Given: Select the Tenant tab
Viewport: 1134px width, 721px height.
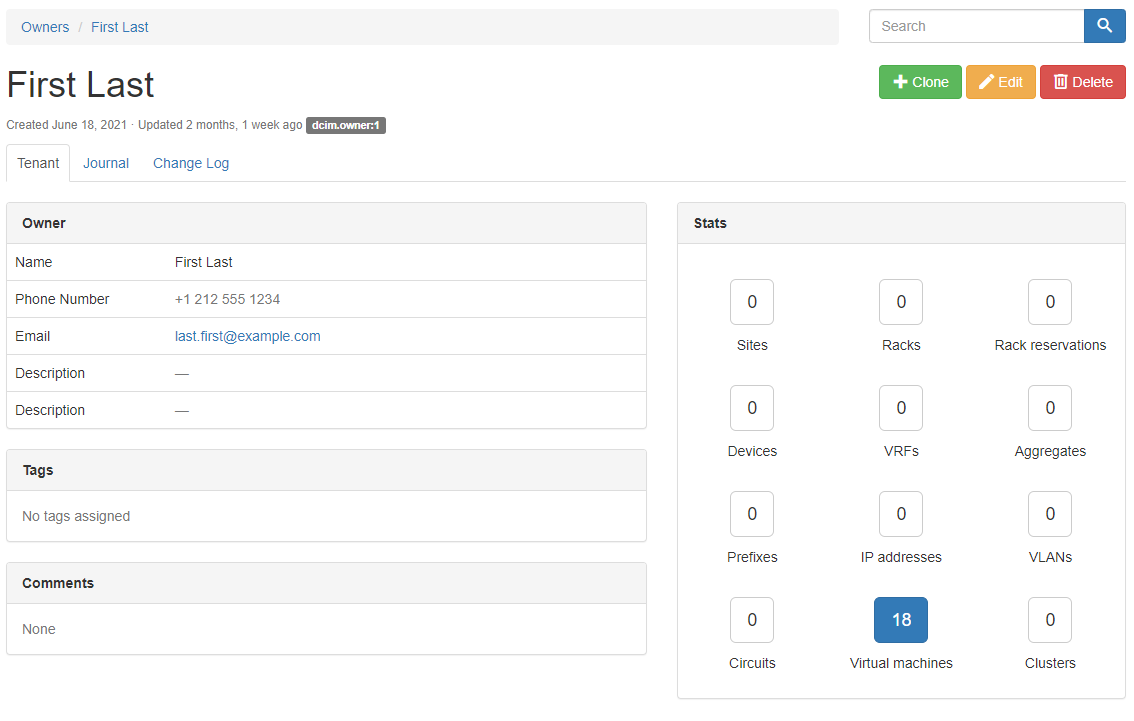Looking at the screenshot, I should click(x=38, y=163).
